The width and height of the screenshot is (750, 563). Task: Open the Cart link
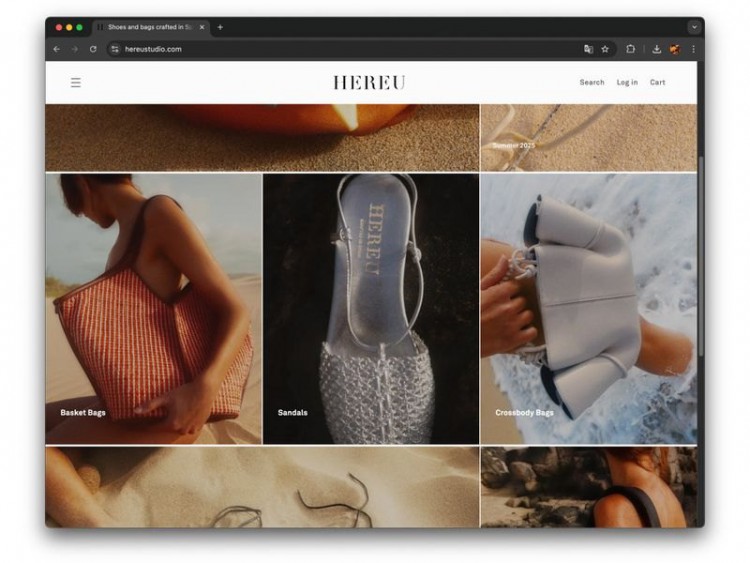(657, 83)
